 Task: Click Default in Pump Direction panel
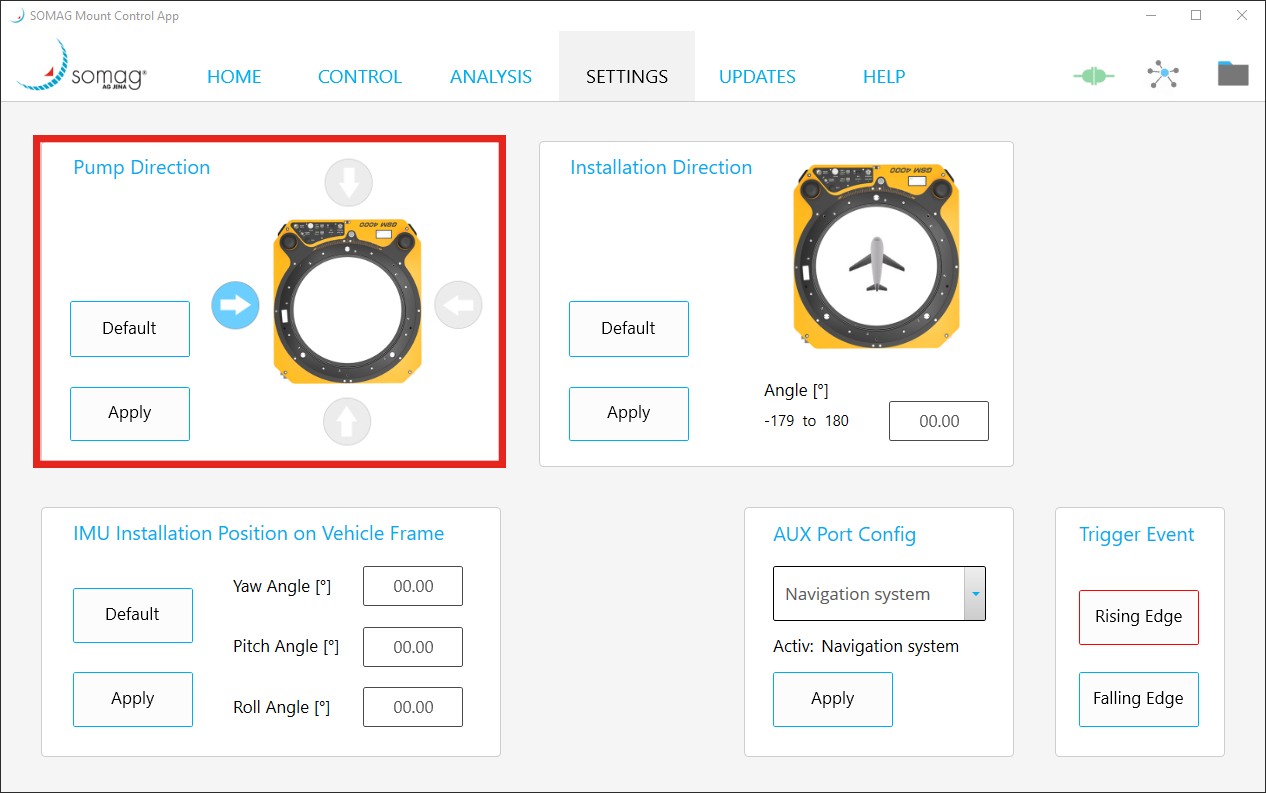coord(129,328)
